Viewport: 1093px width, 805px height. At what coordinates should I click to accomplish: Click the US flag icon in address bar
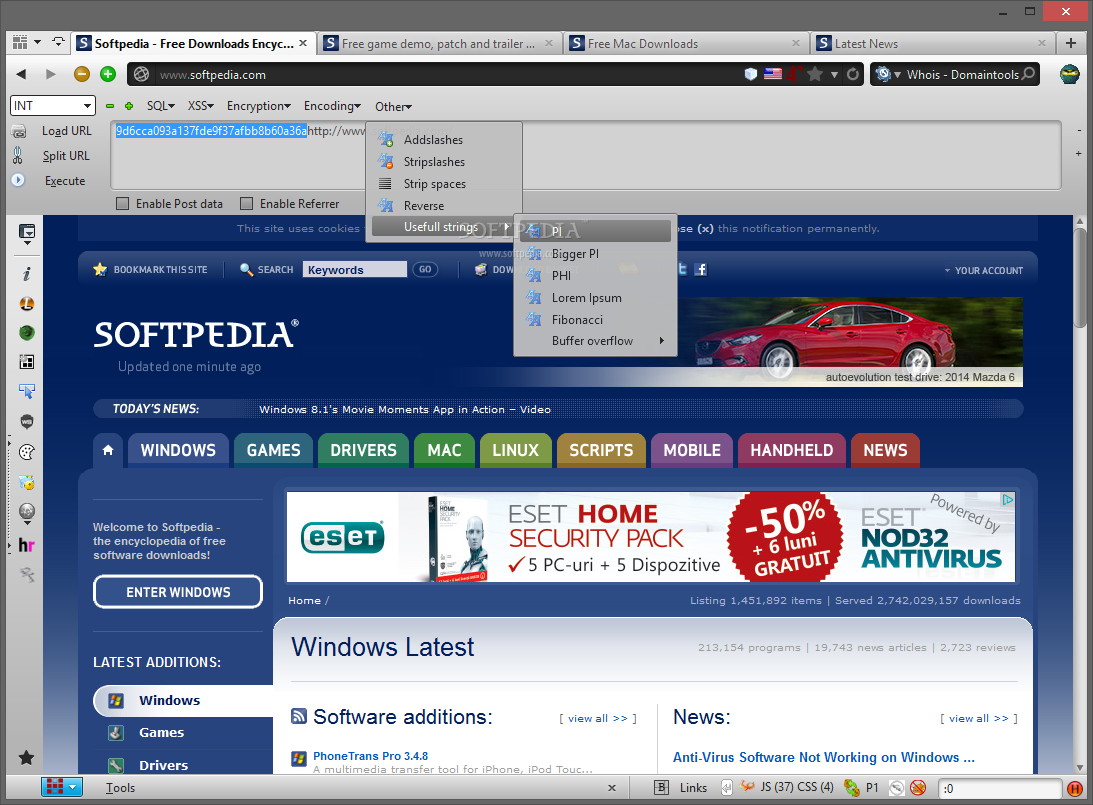click(772, 74)
